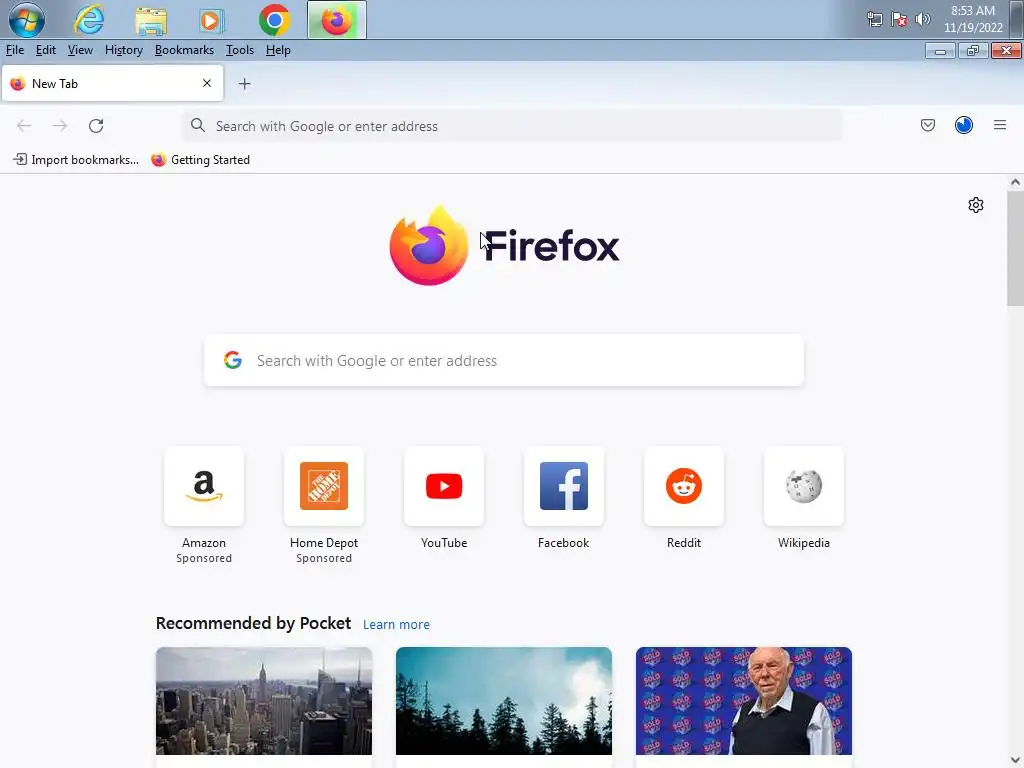Open the Edit menu

coord(46,50)
